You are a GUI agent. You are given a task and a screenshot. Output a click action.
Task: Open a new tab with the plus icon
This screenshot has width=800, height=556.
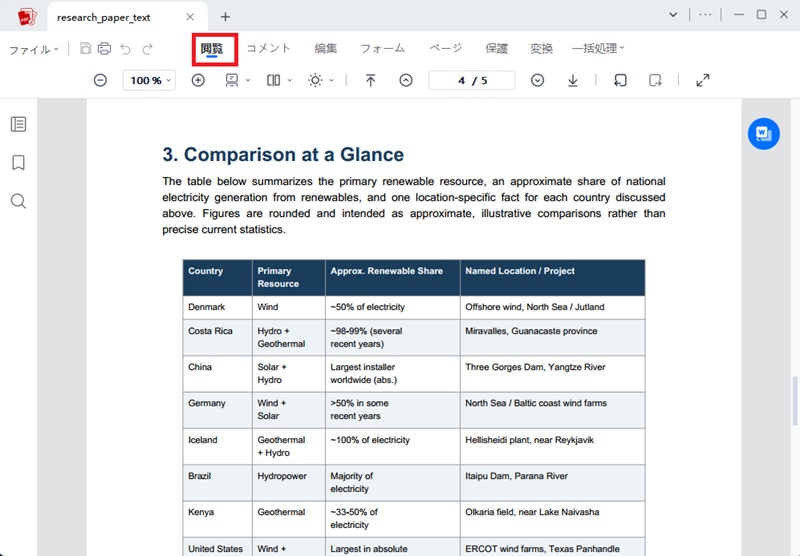[x=225, y=17]
